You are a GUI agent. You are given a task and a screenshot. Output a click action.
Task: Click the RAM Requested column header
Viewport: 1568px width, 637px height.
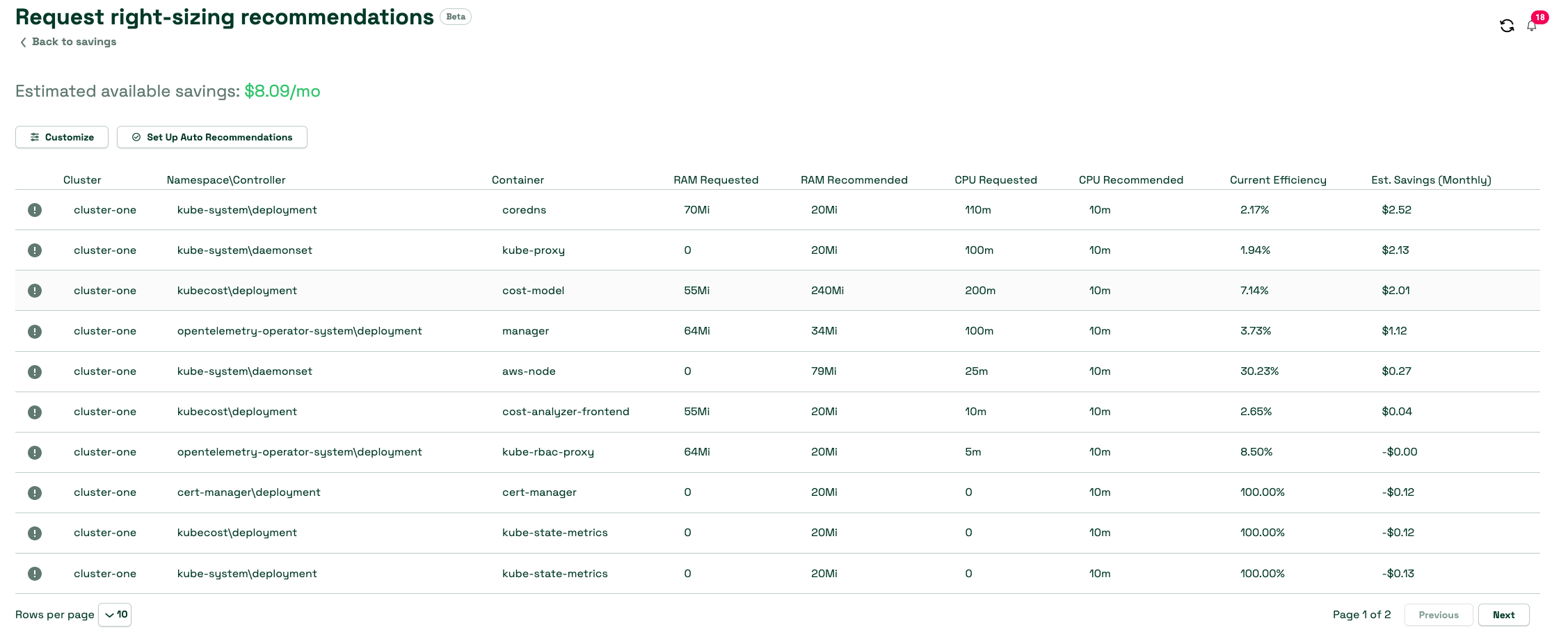[716, 180]
